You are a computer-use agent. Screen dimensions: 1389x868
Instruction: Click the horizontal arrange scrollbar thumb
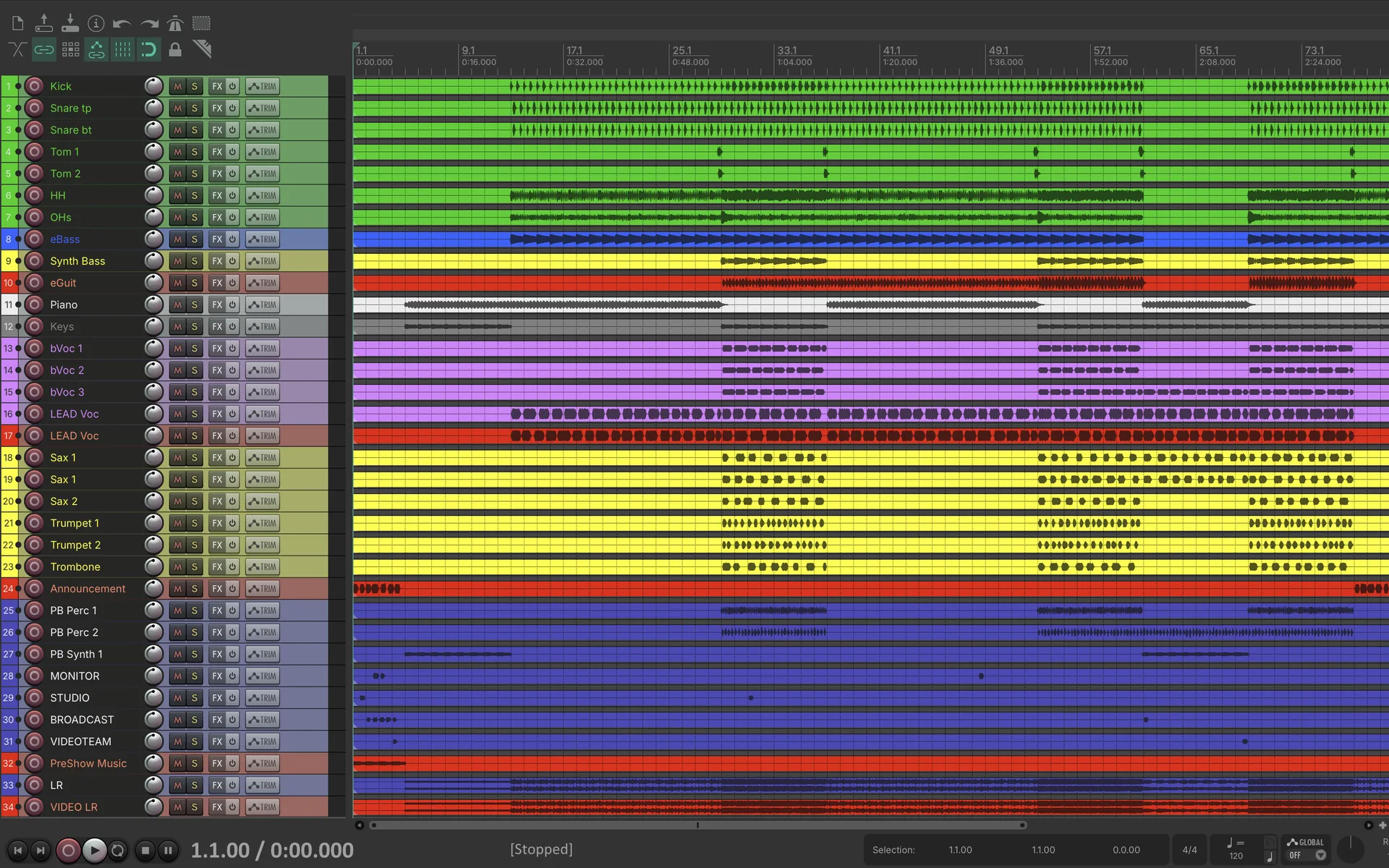(697, 825)
